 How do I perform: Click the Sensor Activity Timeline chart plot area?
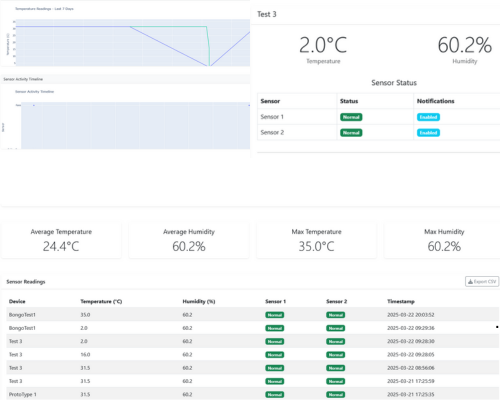[x=135, y=125]
